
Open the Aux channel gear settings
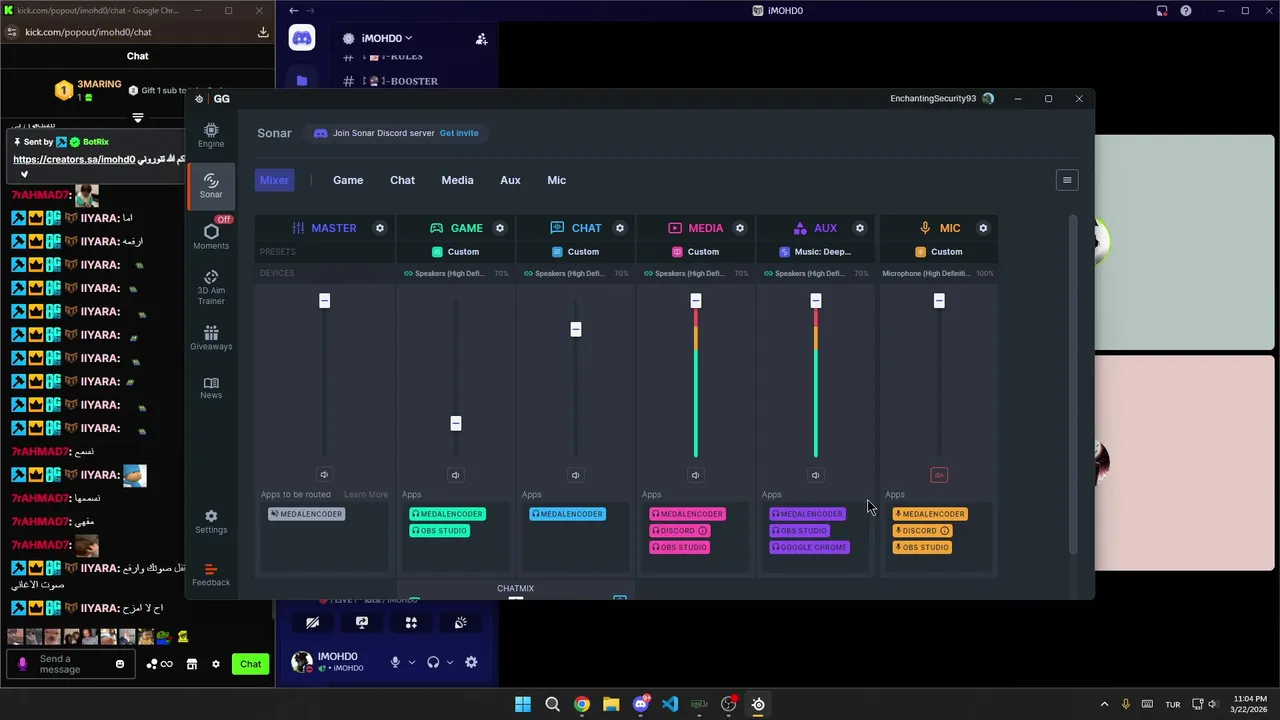click(x=860, y=228)
